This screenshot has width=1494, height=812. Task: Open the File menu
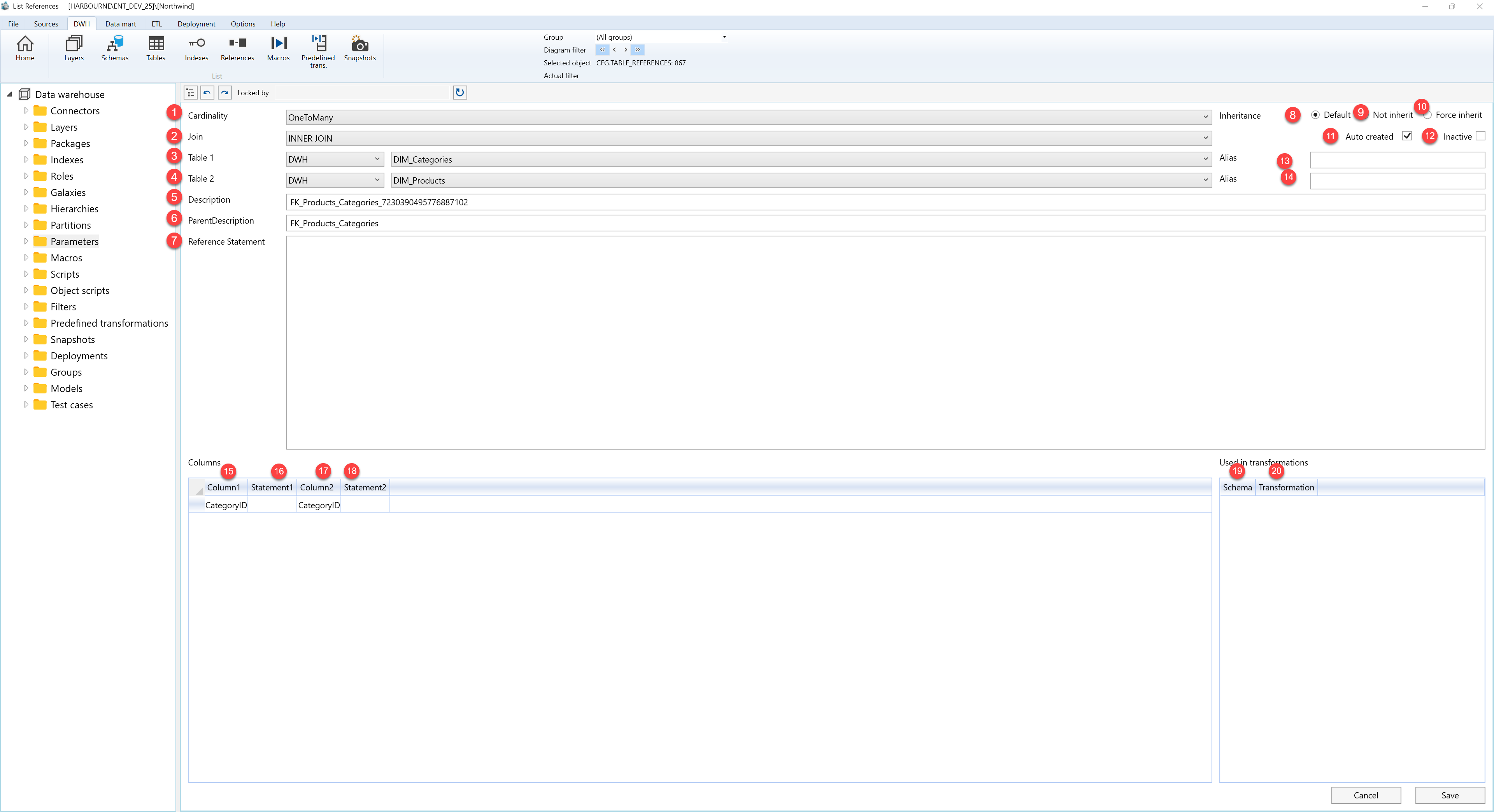click(x=13, y=24)
